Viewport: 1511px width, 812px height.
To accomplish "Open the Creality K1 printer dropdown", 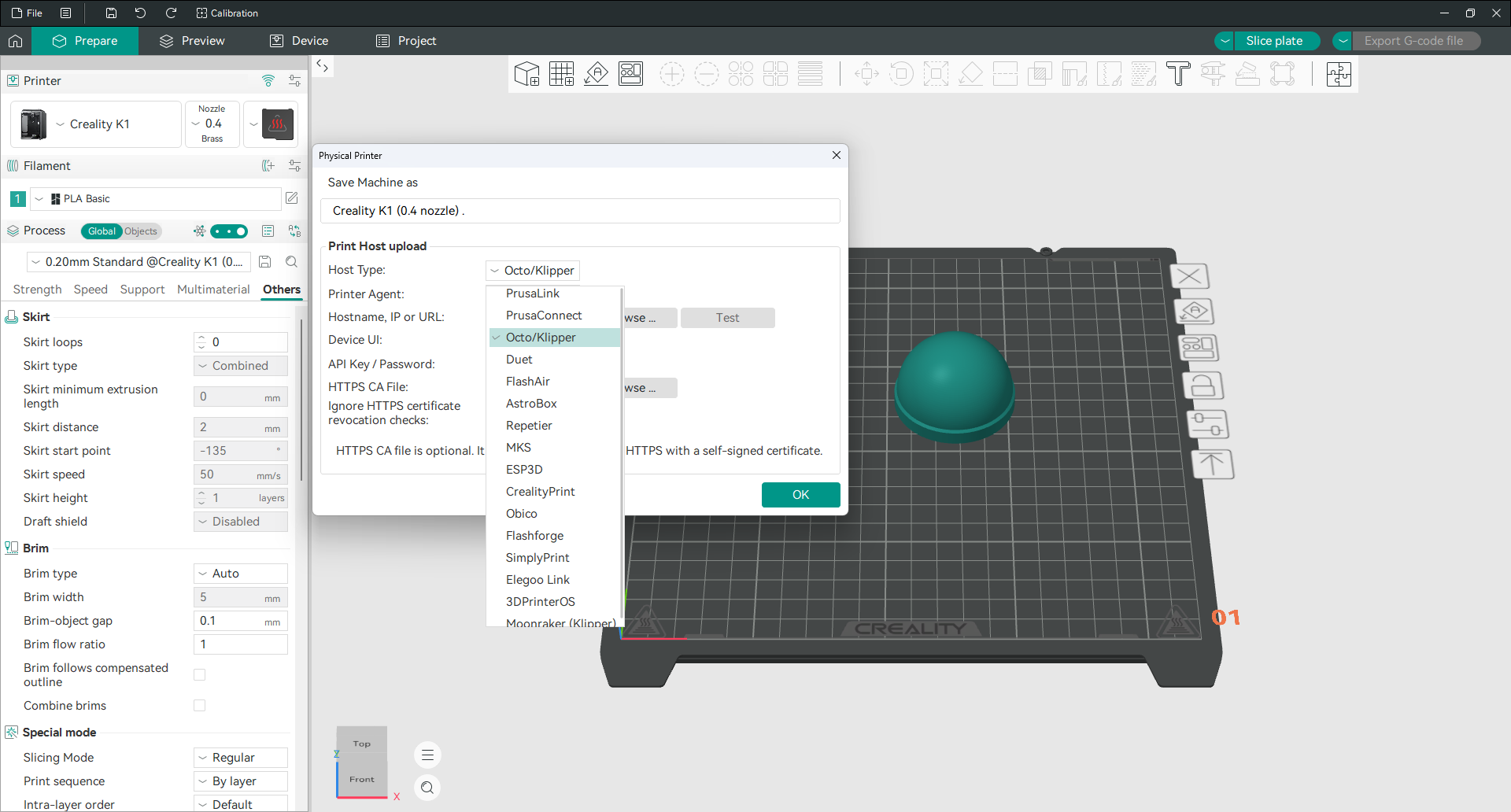I will point(96,124).
